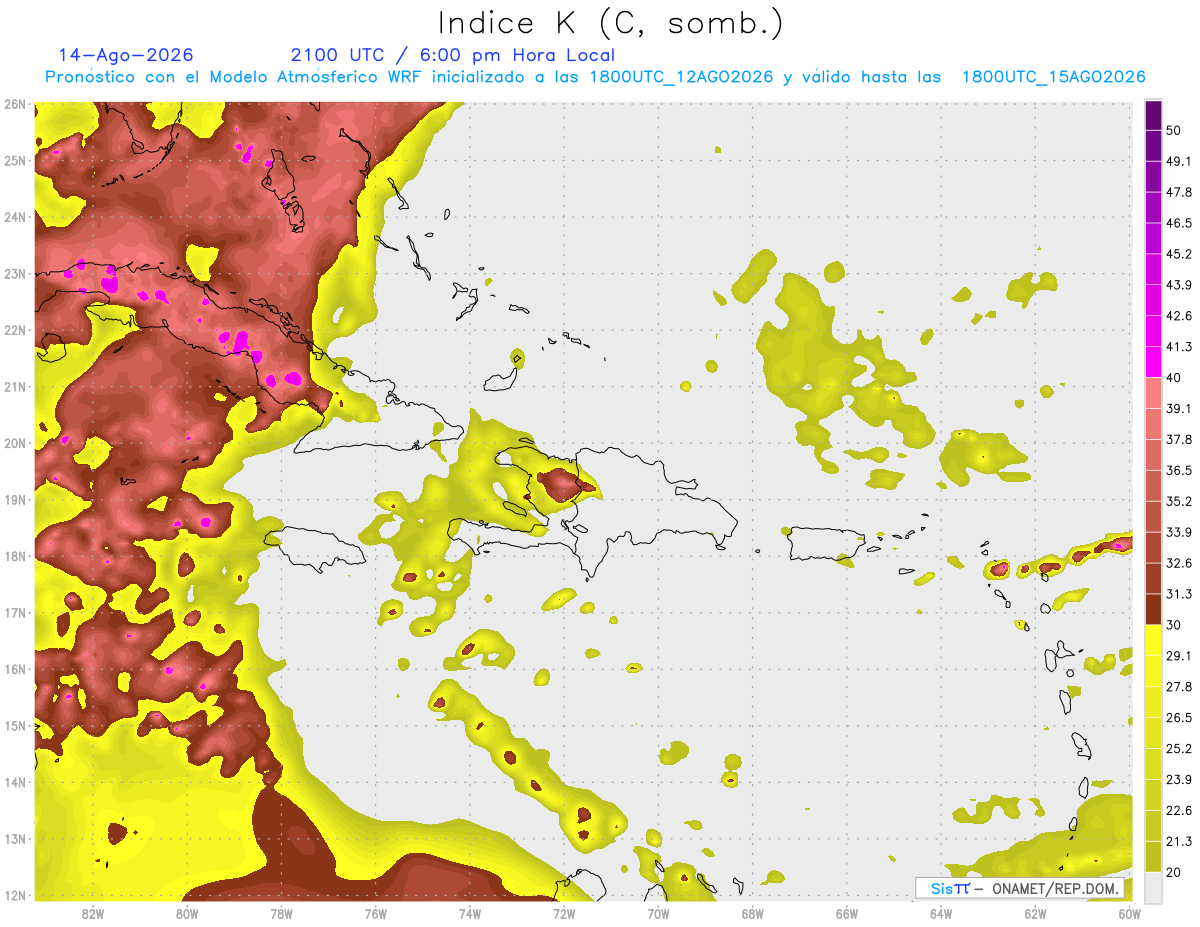Click latitude label 13N
The height and width of the screenshot is (927, 1200).
pyautogui.click(x=14, y=839)
